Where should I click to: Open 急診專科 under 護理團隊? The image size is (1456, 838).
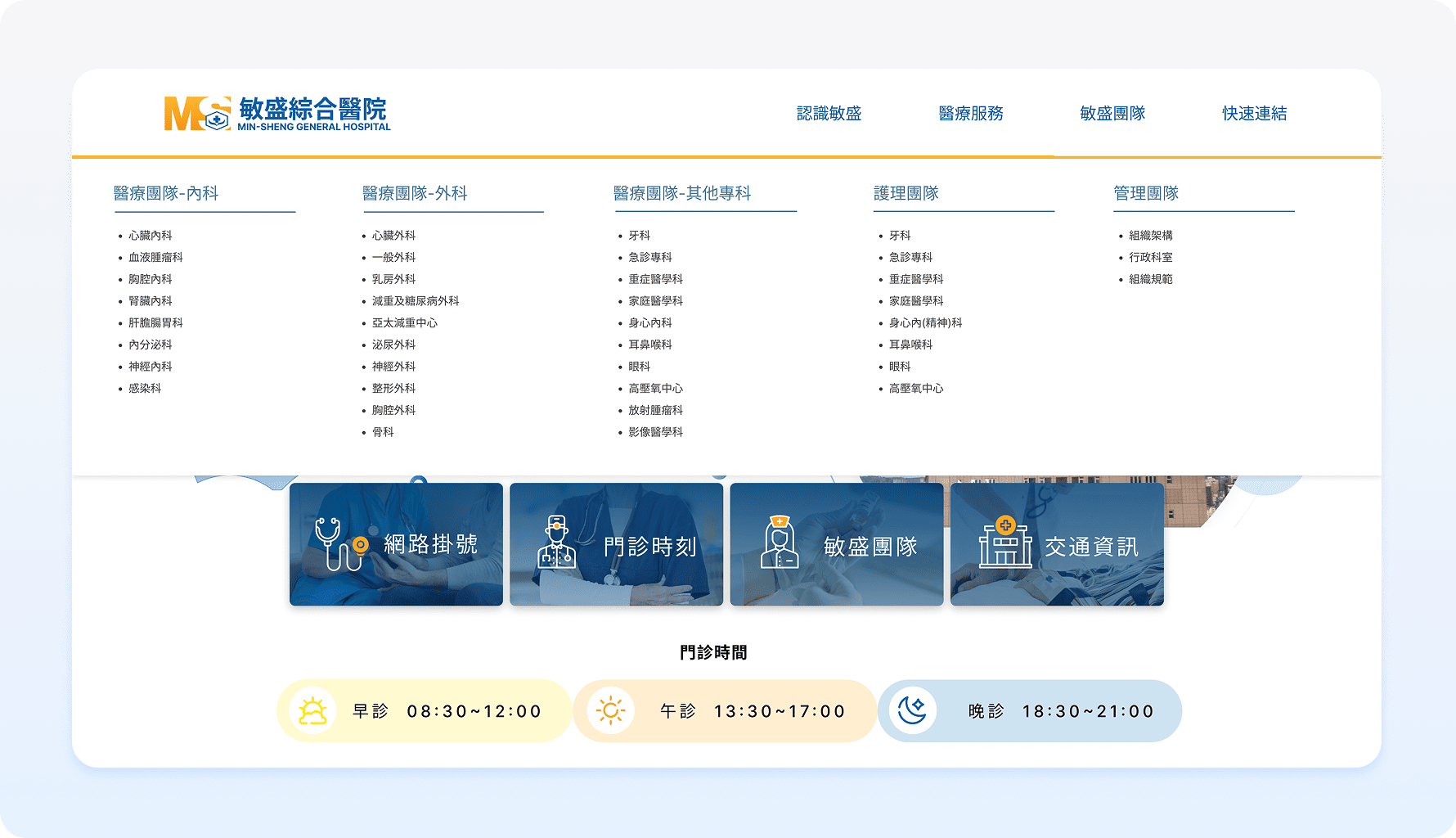(x=911, y=257)
